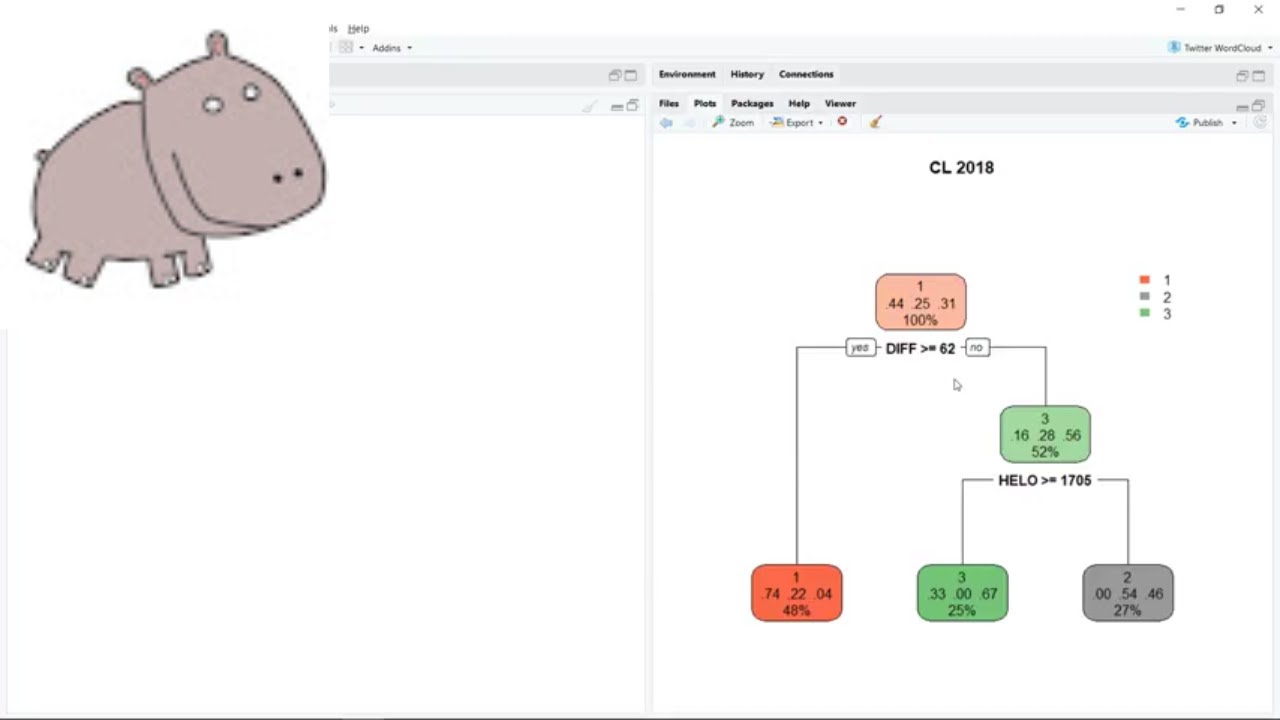Click the gray leaf node showing 27%
1280x720 pixels.
point(1128,593)
